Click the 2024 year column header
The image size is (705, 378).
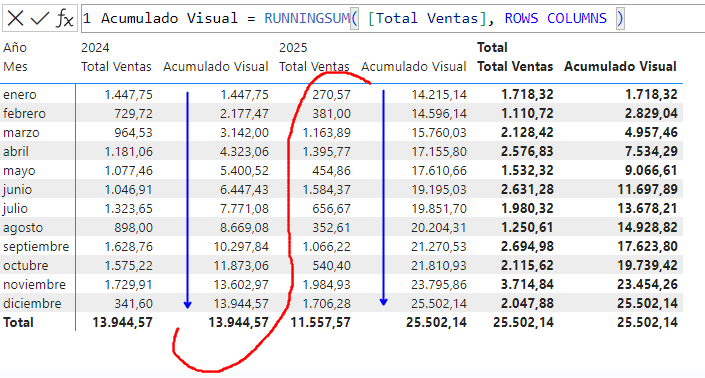[95, 48]
